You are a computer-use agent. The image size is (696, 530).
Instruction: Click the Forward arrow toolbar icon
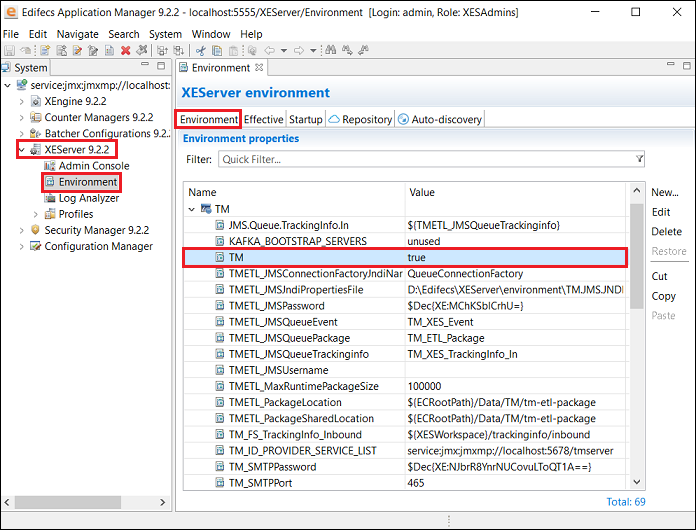coord(299,51)
